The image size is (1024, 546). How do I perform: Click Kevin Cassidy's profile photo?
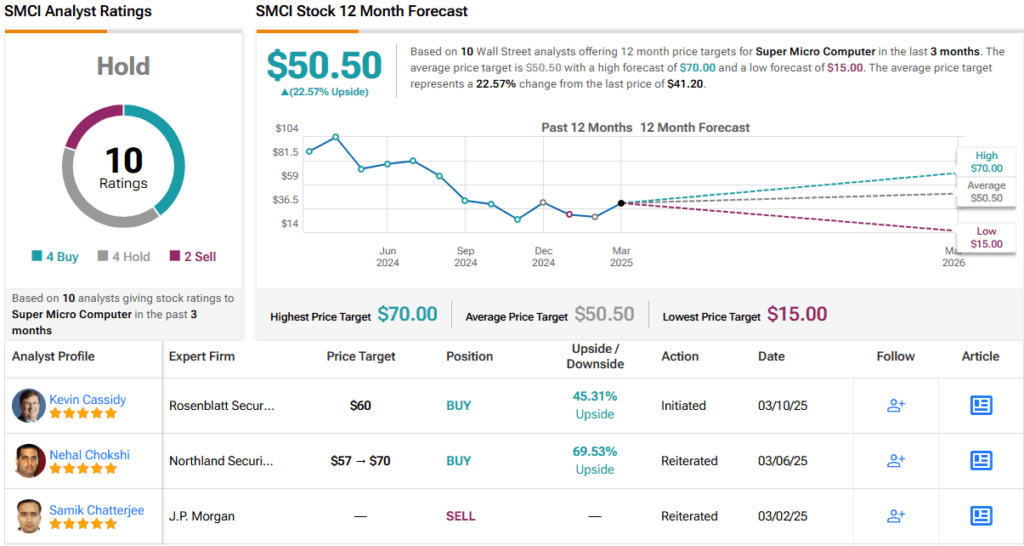click(29, 405)
